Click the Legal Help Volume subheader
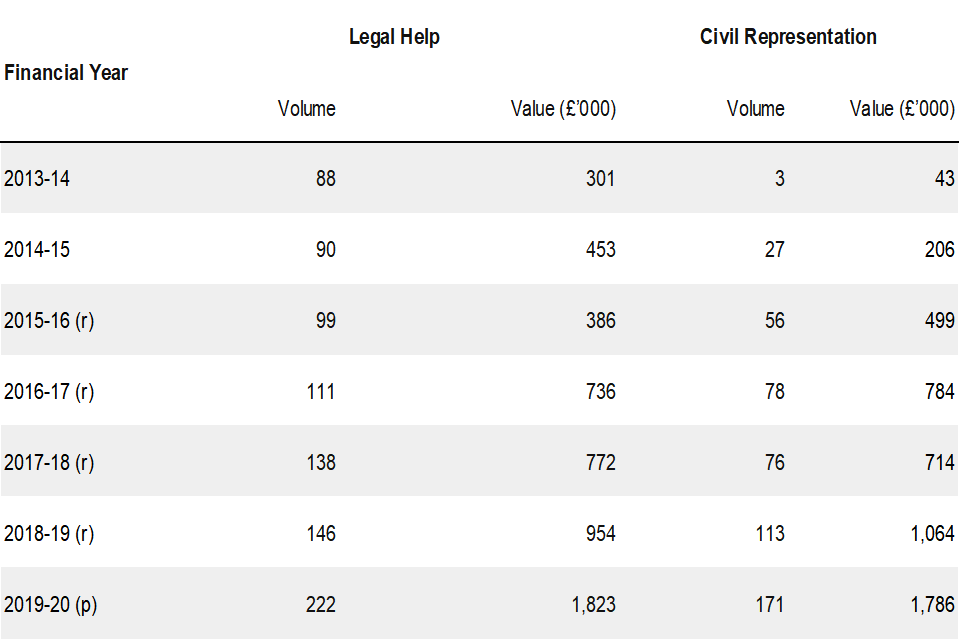The image size is (960, 640). [x=307, y=108]
